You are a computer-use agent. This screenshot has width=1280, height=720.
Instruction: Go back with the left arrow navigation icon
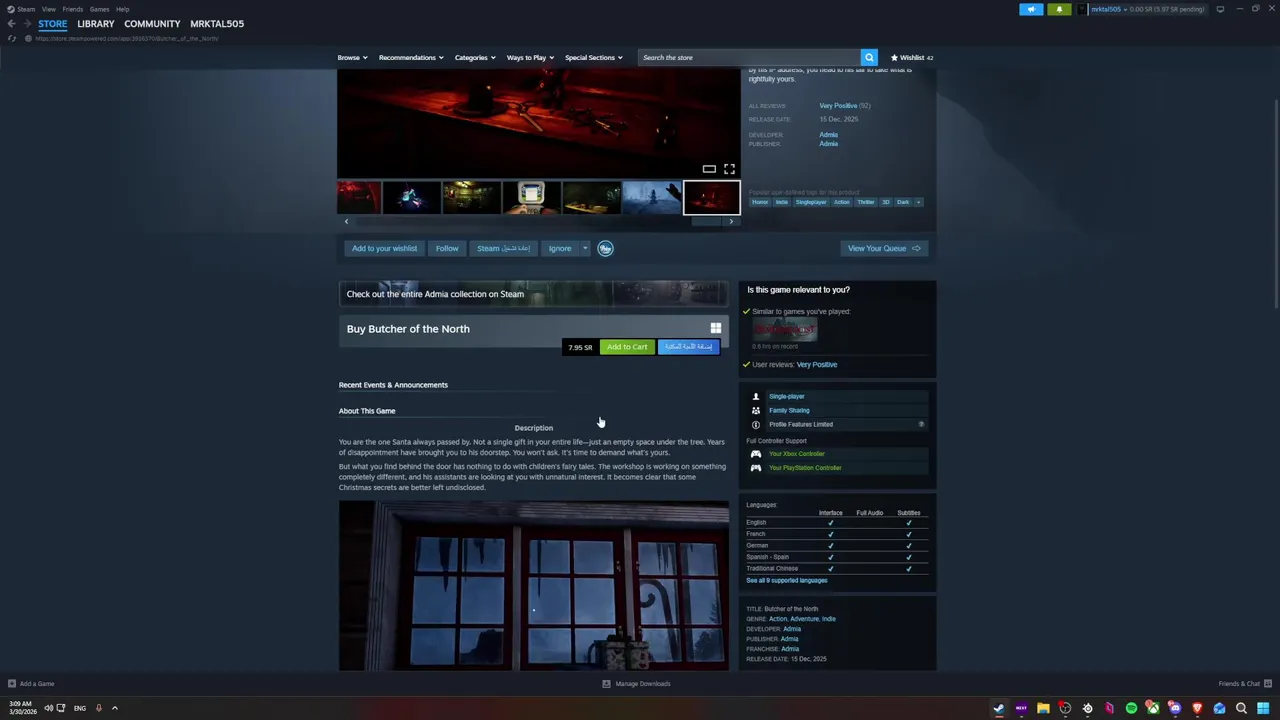(x=11, y=24)
